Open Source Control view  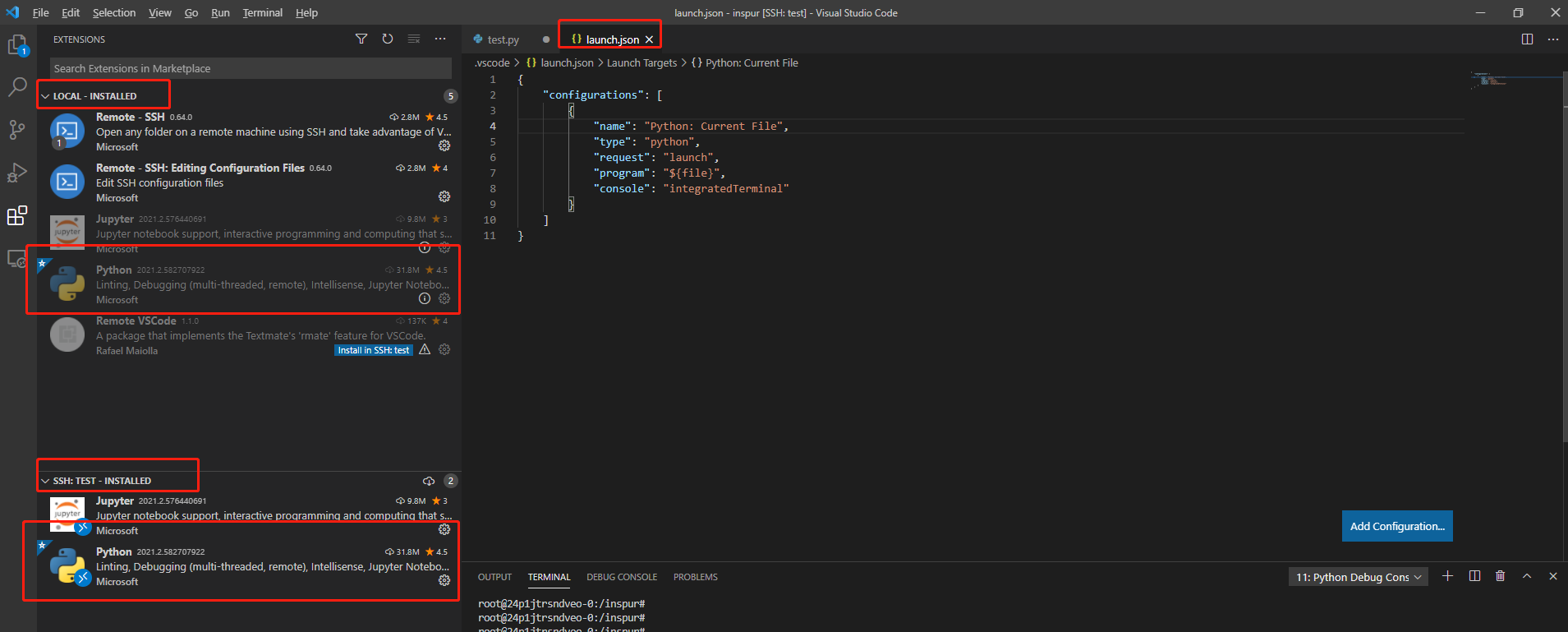pos(17,130)
